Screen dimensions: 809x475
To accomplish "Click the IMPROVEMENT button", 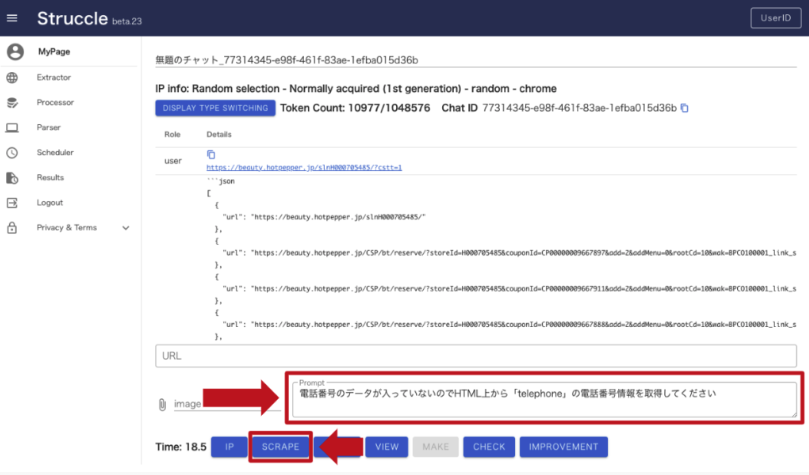I will [x=563, y=447].
